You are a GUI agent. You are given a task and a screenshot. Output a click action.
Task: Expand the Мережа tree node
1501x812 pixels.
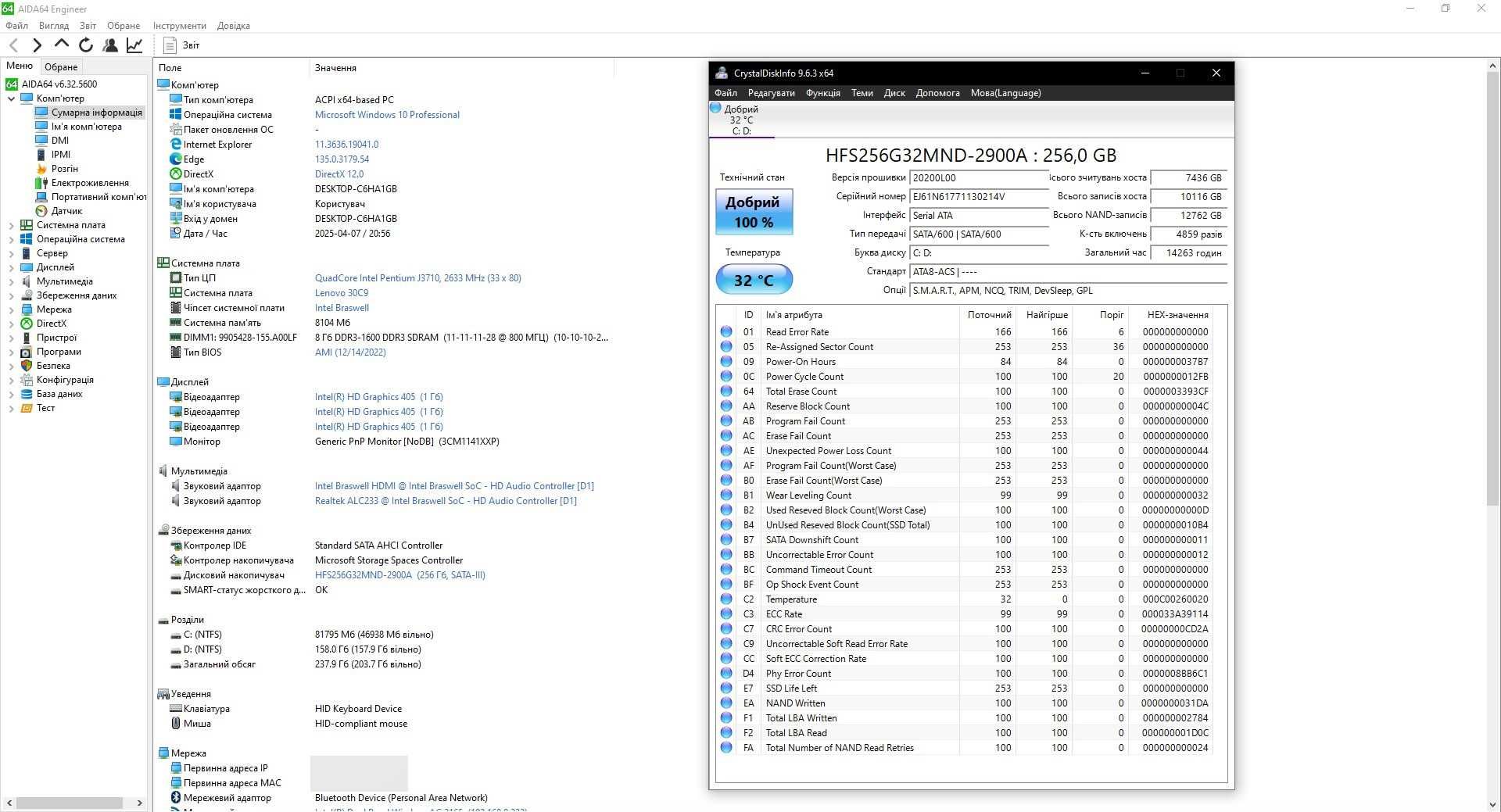(x=11, y=309)
